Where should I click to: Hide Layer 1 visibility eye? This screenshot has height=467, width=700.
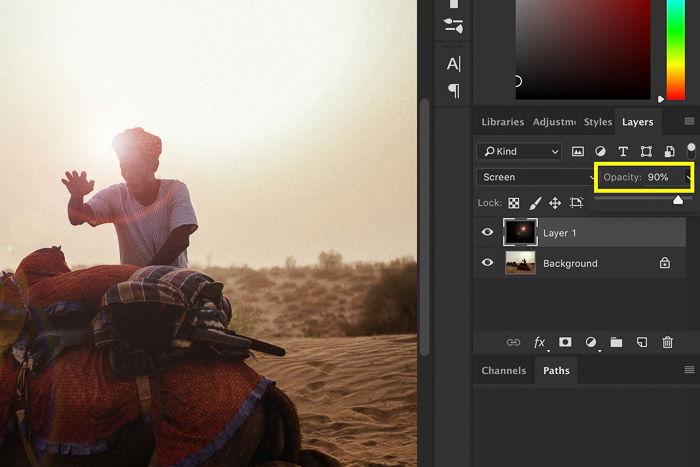(488, 232)
